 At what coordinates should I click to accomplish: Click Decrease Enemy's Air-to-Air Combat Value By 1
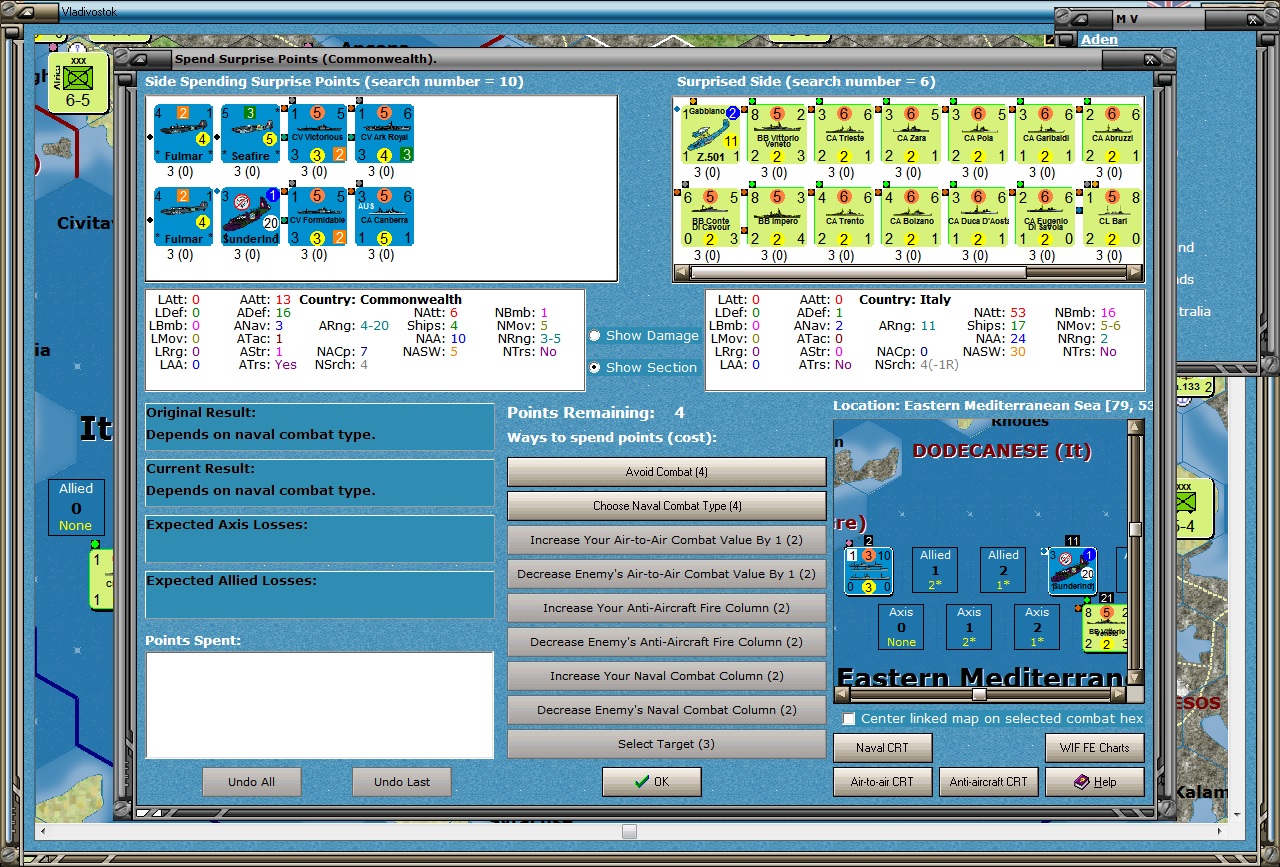(666, 574)
